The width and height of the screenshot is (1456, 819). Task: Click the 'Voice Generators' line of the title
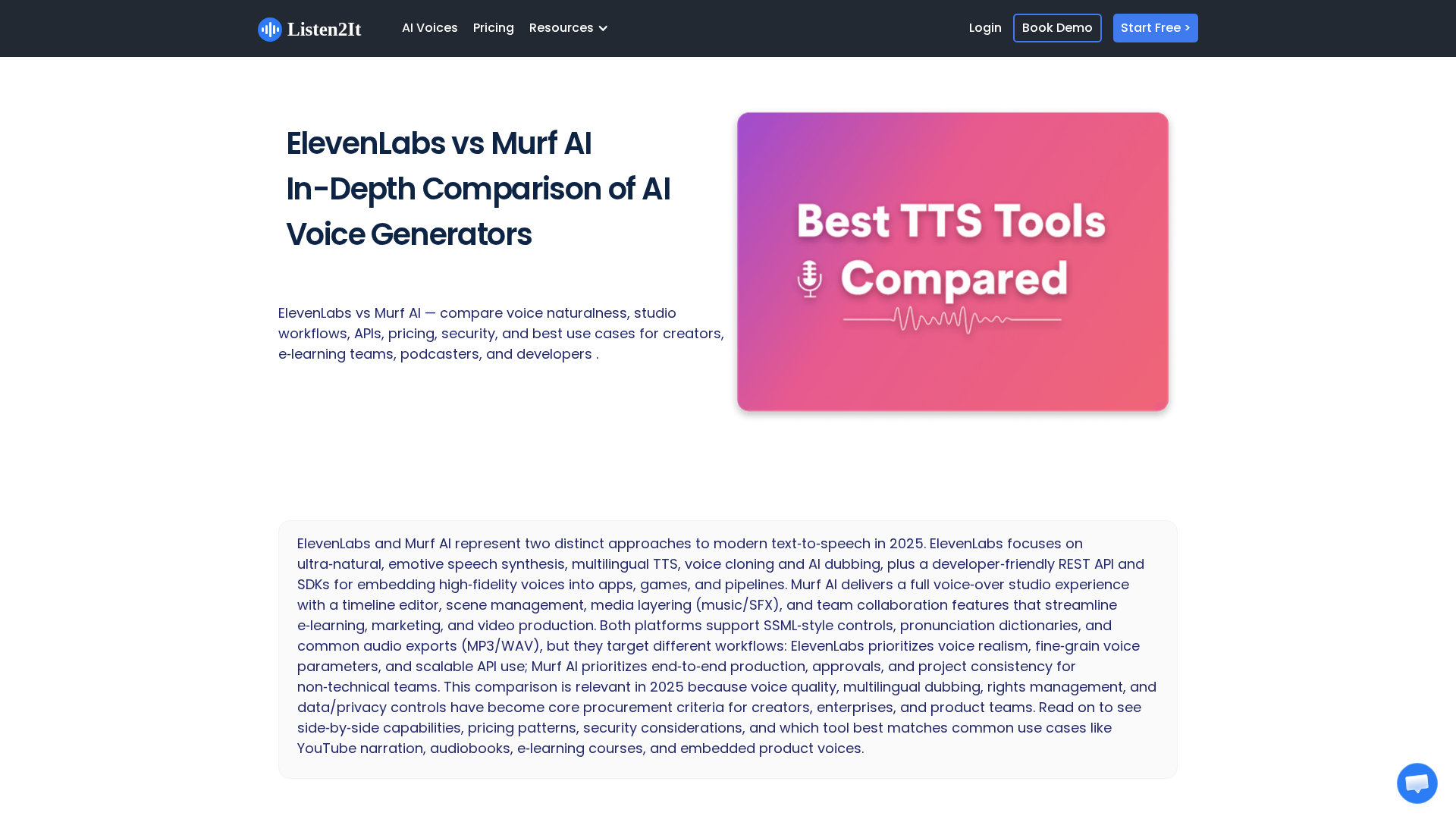[408, 234]
